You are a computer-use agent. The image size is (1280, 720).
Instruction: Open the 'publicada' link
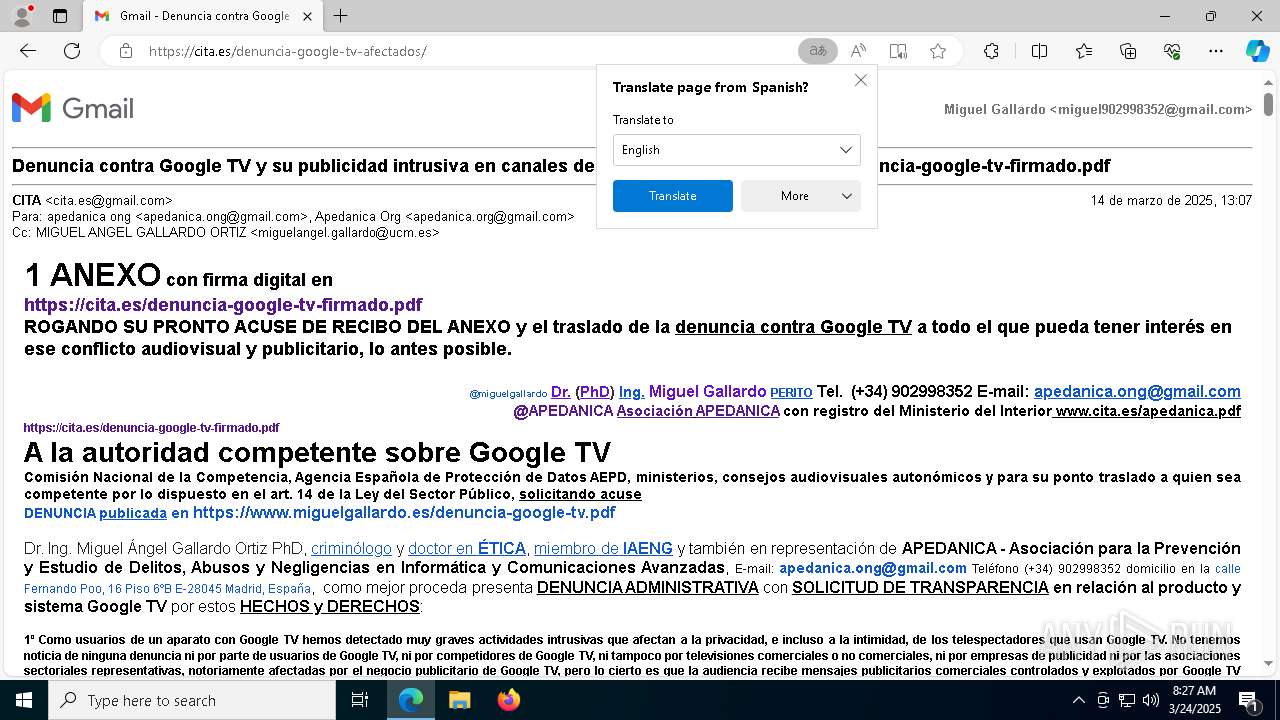(x=133, y=513)
